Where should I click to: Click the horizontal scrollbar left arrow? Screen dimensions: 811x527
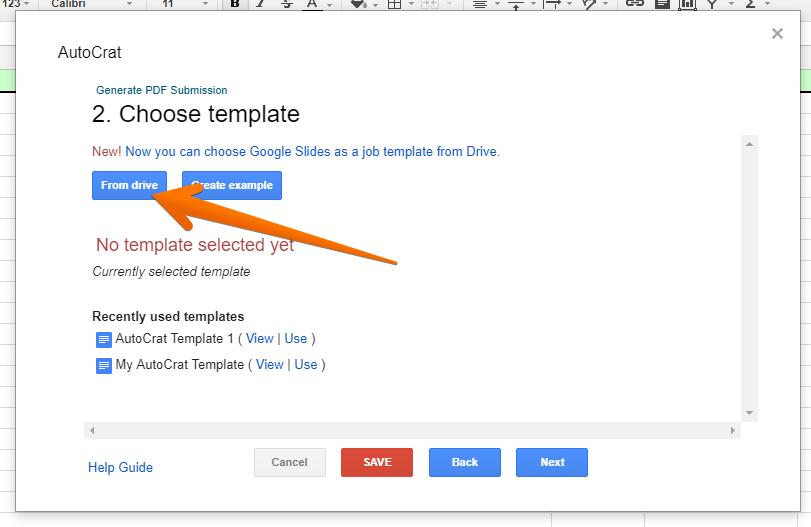pos(92,431)
